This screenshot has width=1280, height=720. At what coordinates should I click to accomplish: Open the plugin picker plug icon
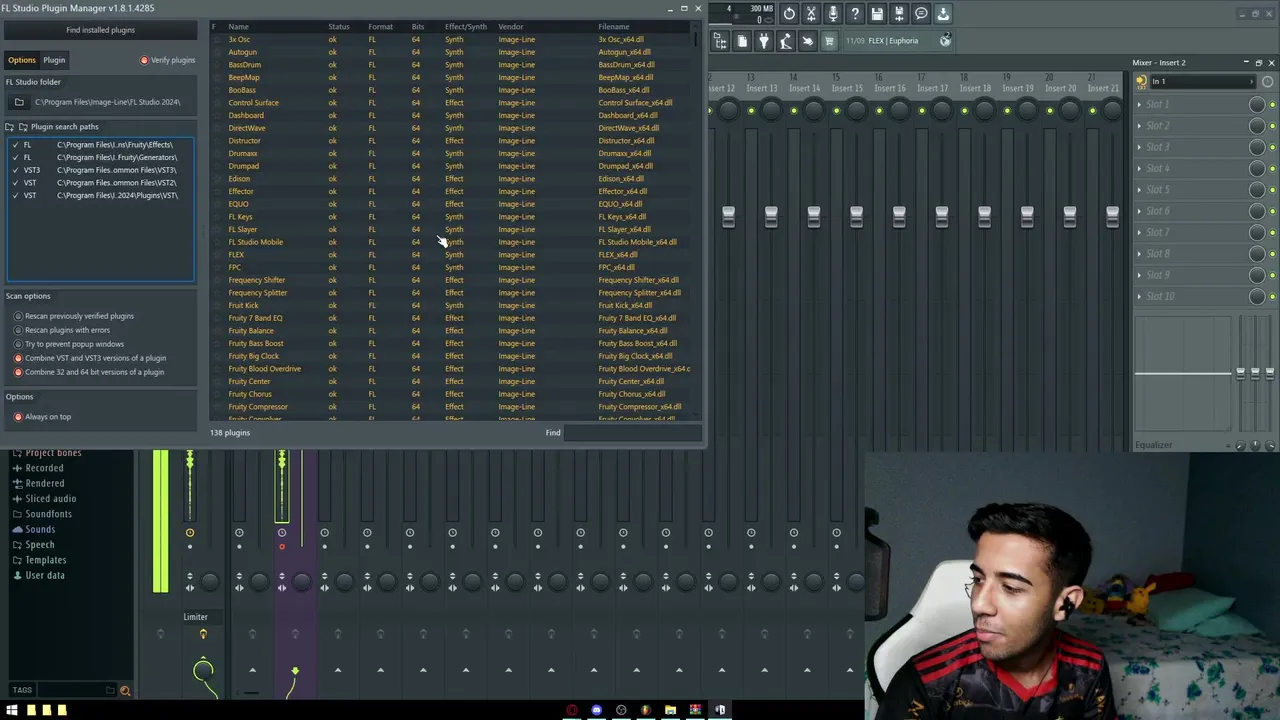point(764,41)
